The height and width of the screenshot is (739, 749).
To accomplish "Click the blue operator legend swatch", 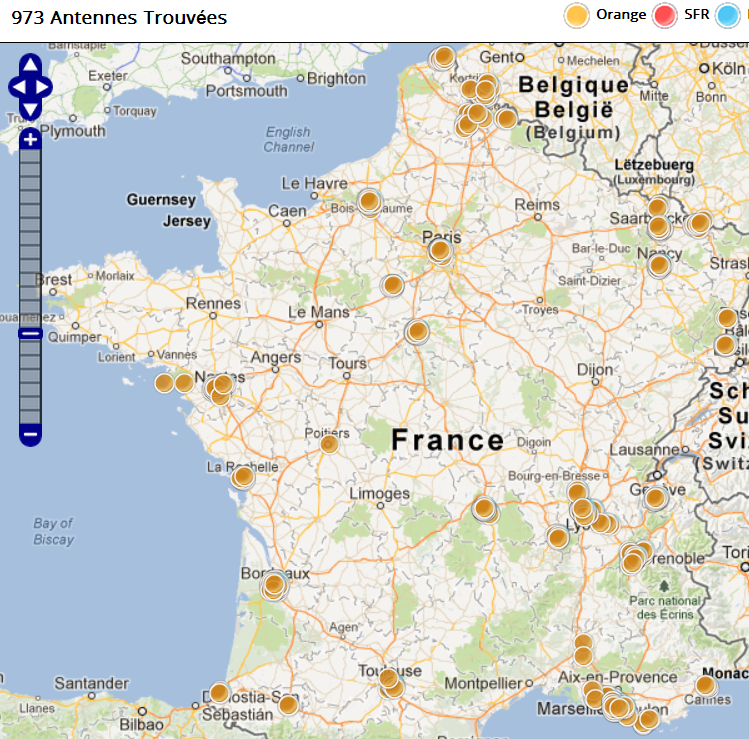I will tap(728, 15).
